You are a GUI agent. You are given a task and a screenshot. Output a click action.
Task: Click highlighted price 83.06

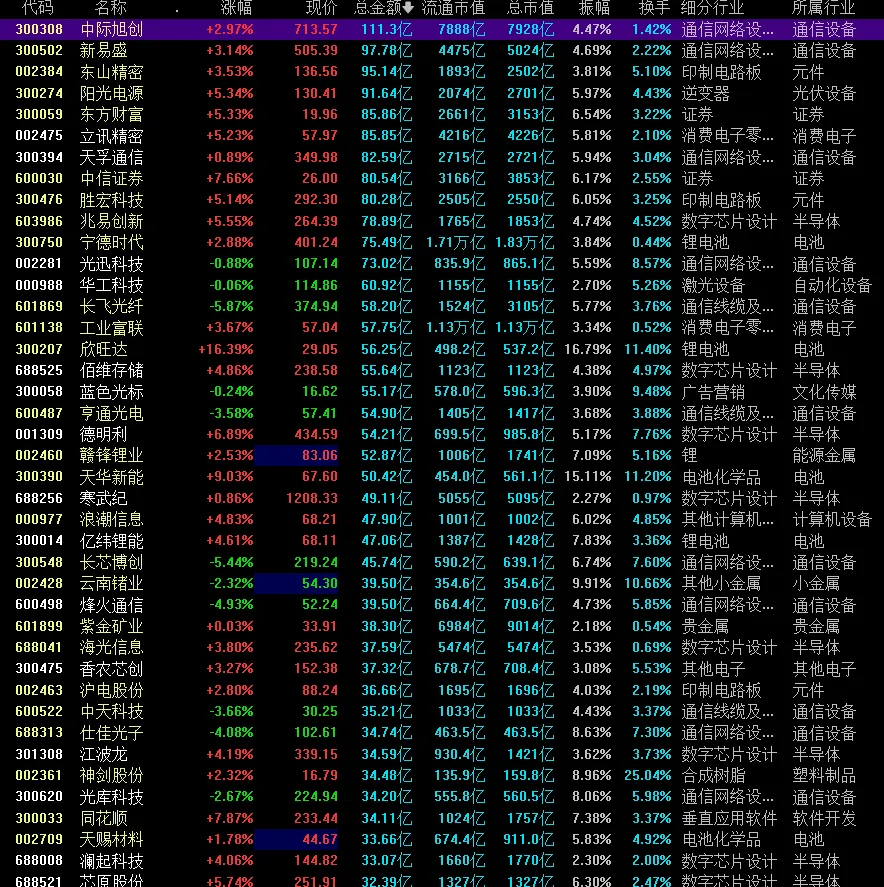click(320, 455)
